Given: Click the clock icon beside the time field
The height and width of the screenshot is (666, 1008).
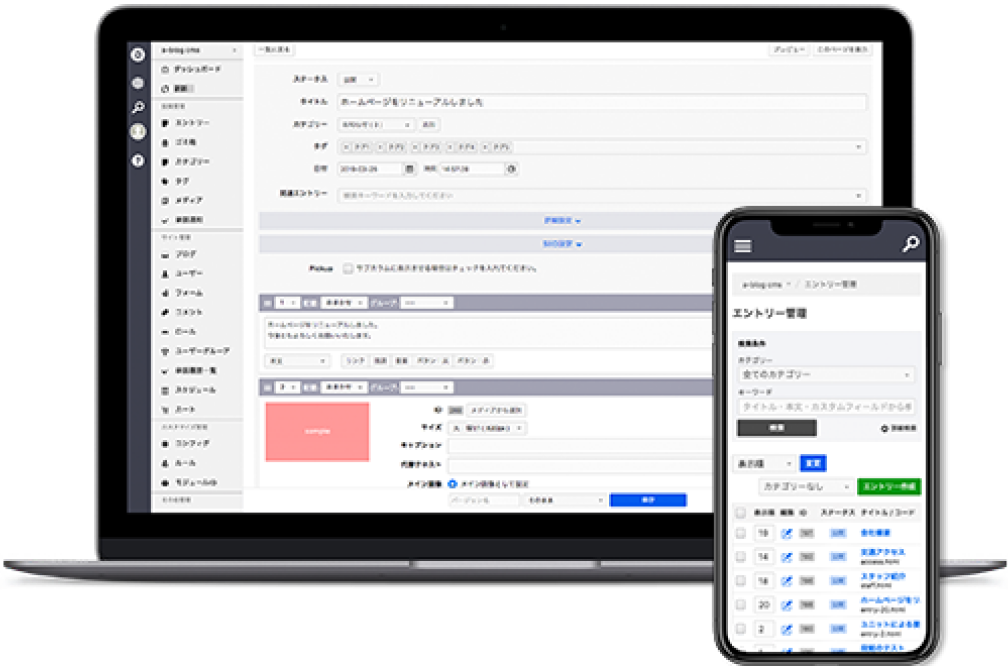Looking at the screenshot, I should (x=512, y=169).
